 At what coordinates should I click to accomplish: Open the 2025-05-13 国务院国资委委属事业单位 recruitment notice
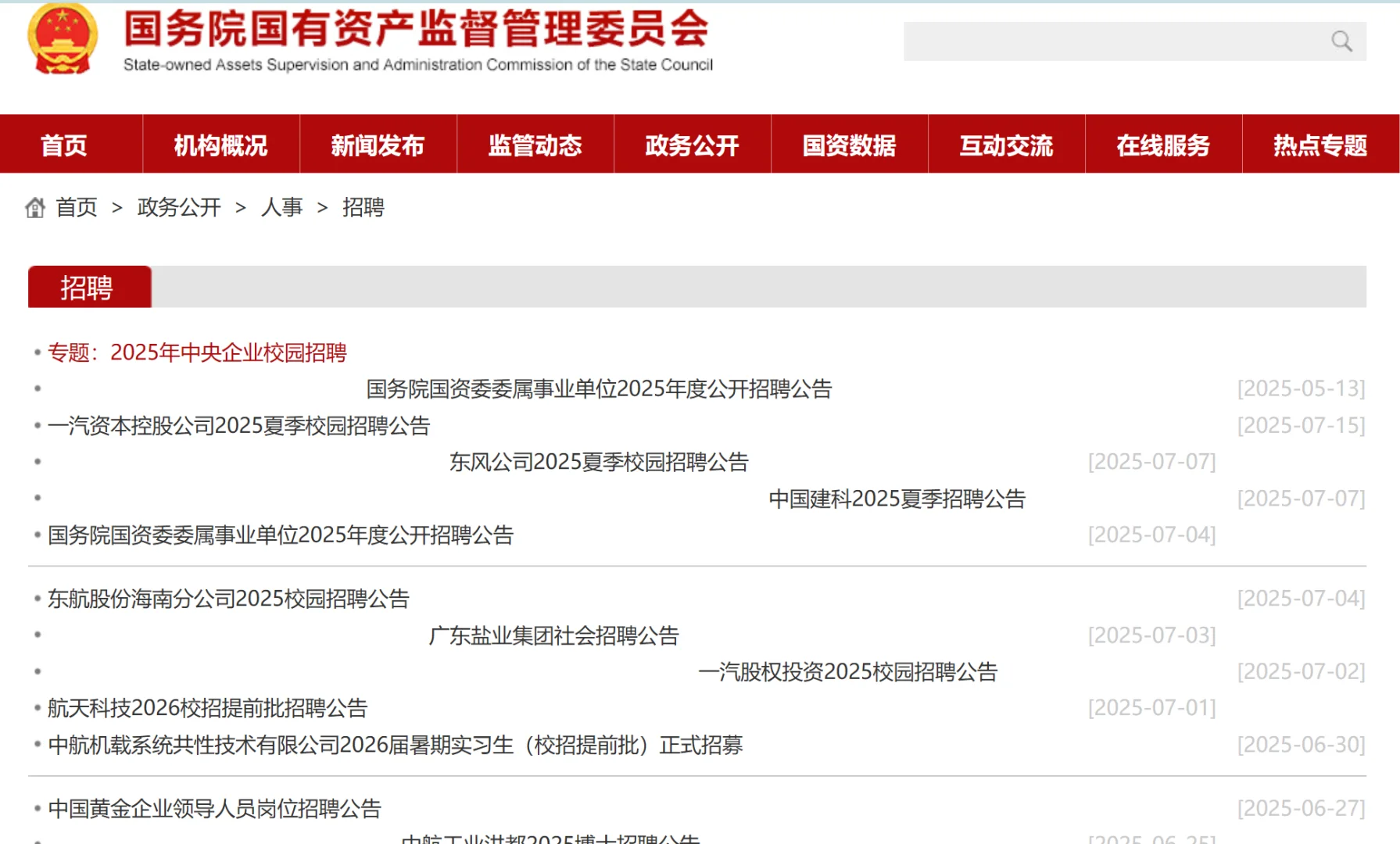600,388
